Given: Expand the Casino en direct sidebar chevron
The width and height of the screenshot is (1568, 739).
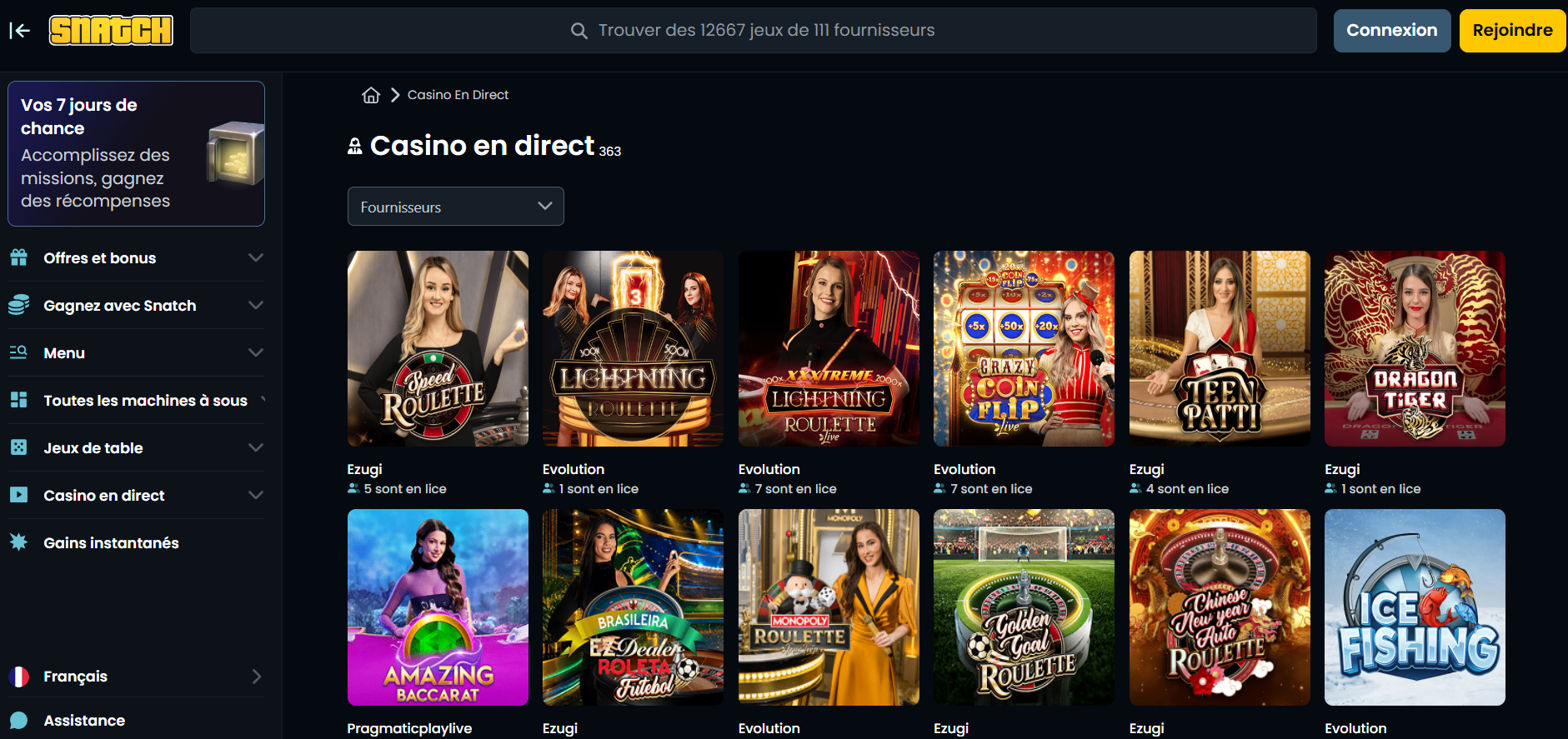Looking at the screenshot, I should pos(256,495).
